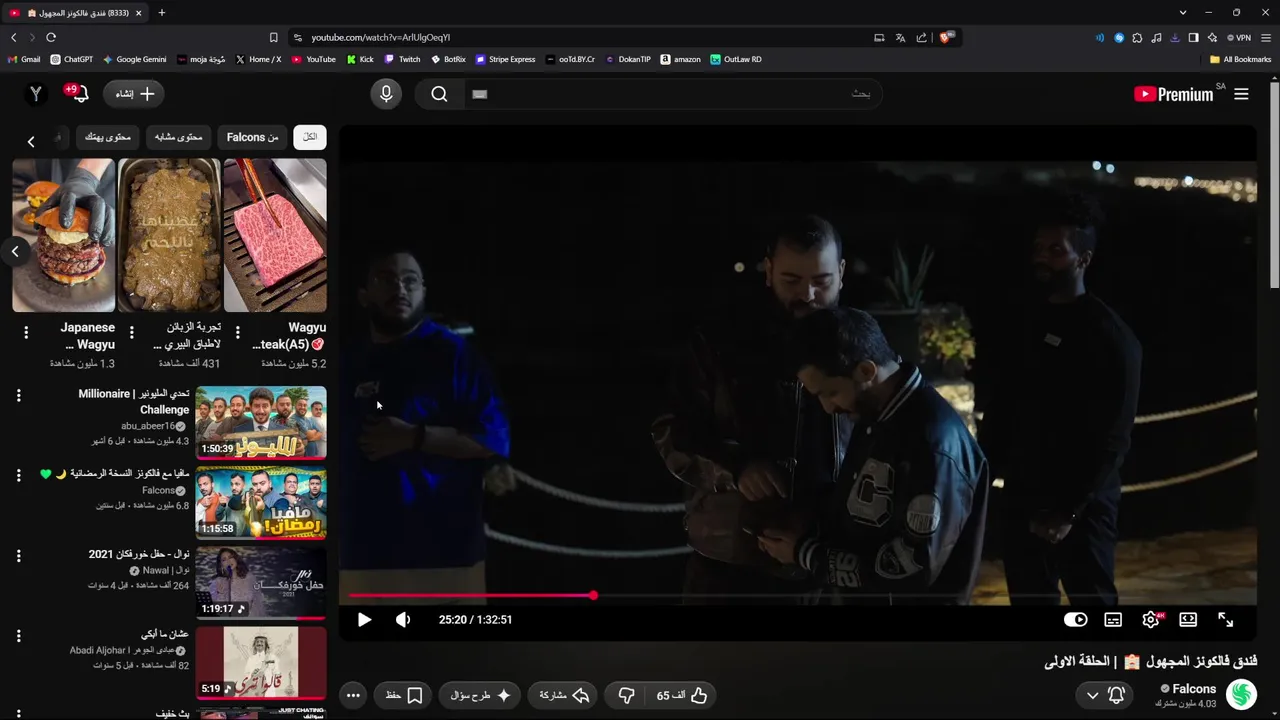Select the من Falcons filter chip

253,137
